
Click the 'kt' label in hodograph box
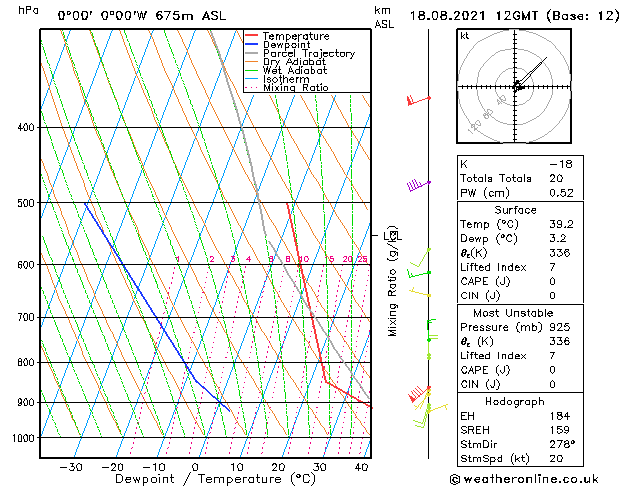point(464,36)
